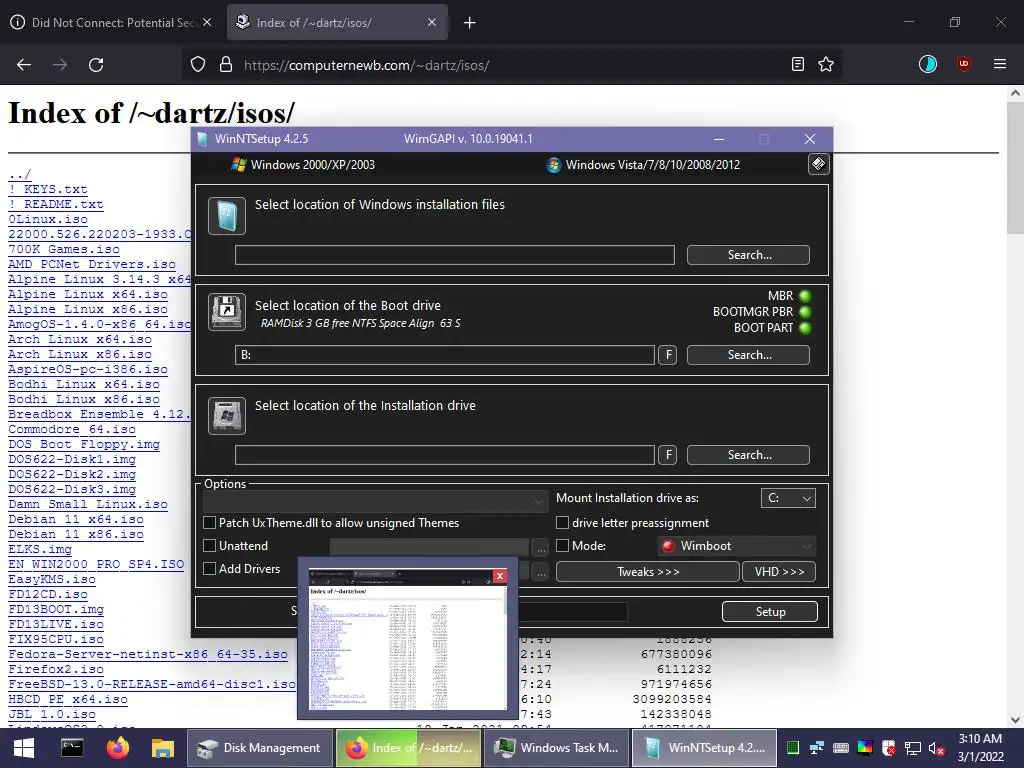The width and height of the screenshot is (1024, 768).
Task: Open the Debian 11 x64.iso link
Action: [x=76, y=519]
